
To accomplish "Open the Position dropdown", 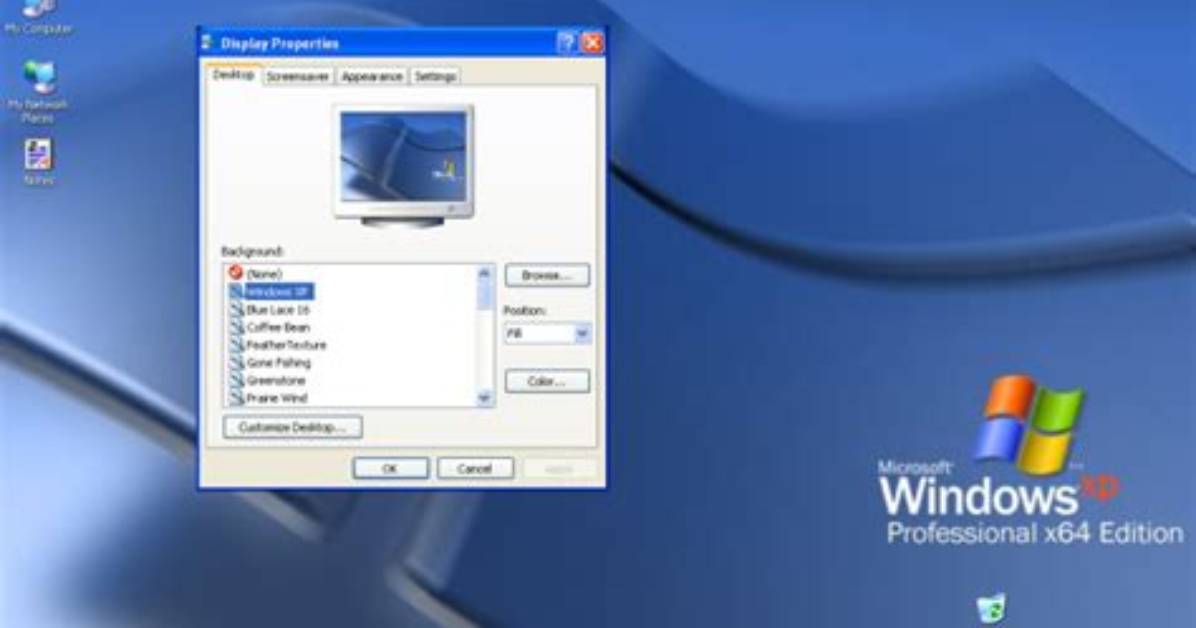I will (x=582, y=333).
